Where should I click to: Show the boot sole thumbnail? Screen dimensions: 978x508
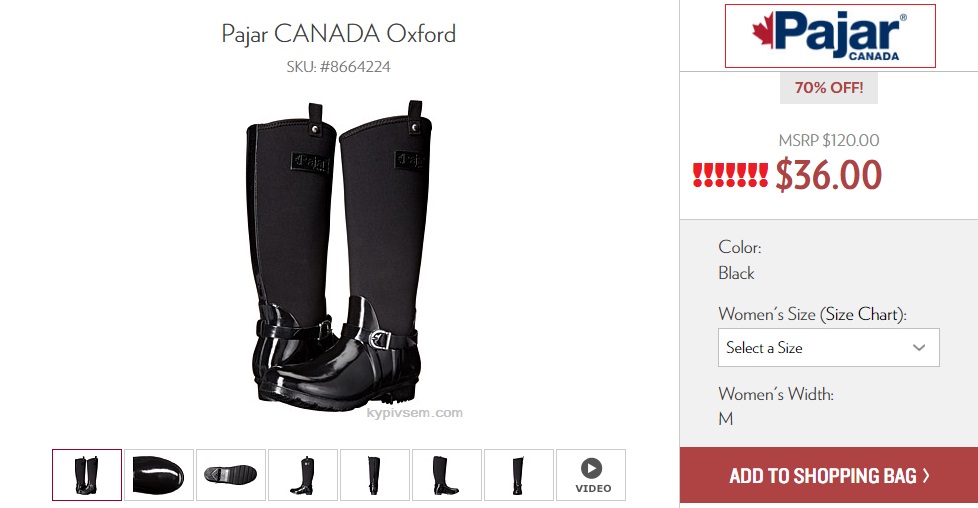[231, 475]
